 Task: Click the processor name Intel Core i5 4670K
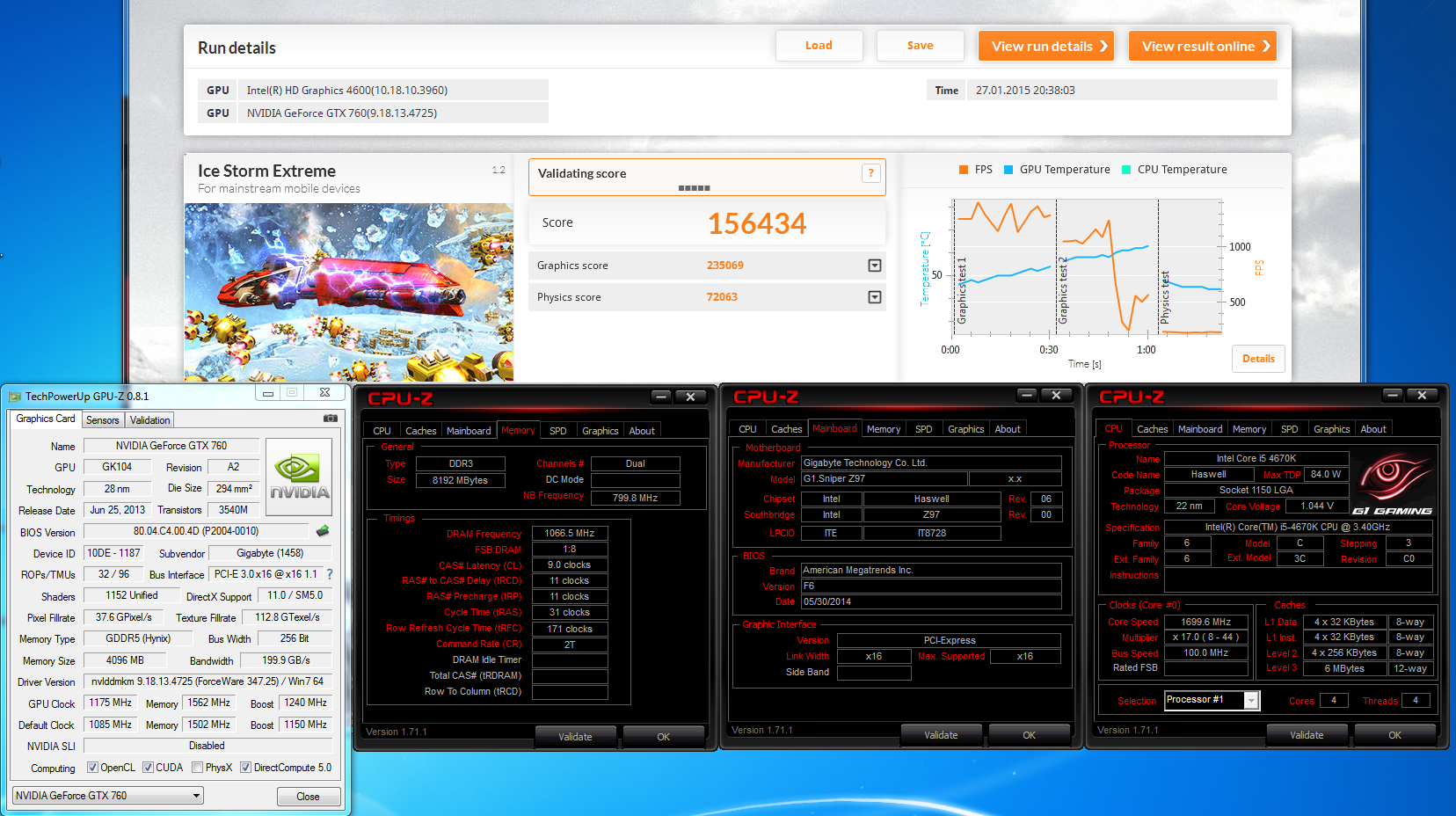[1256, 458]
